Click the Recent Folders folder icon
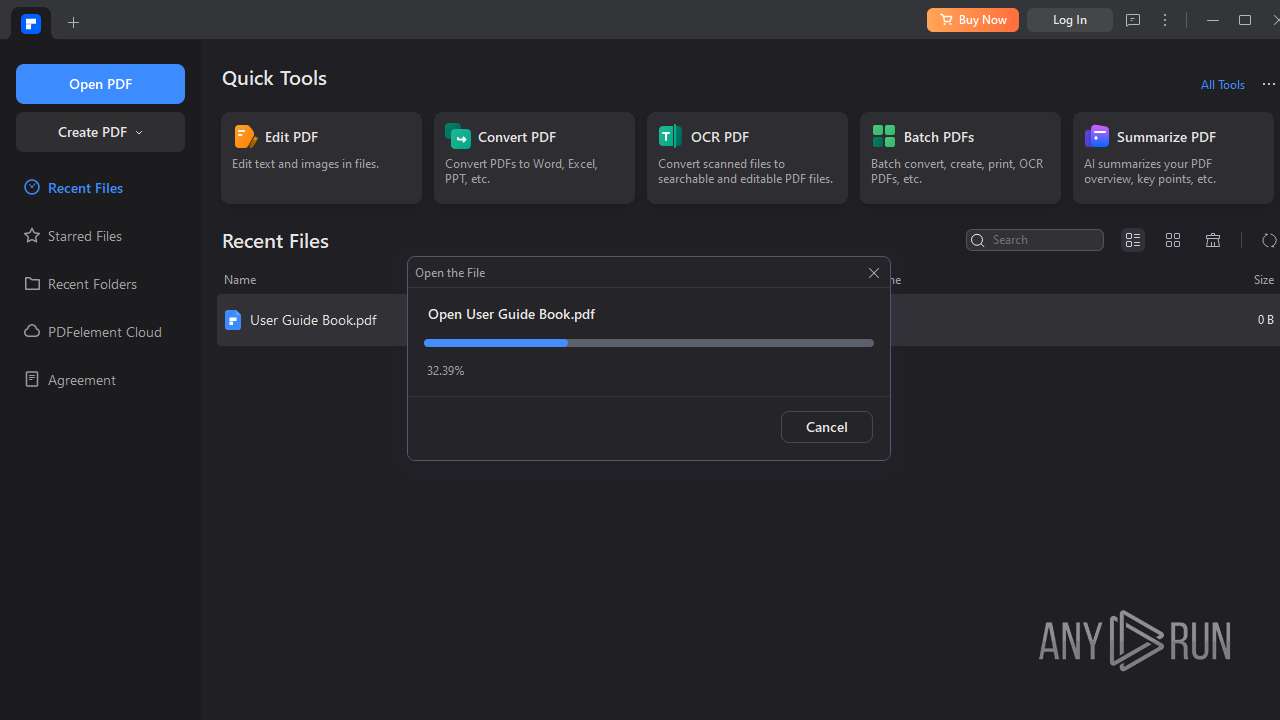This screenshot has width=1280, height=720. pyautogui.click(x=32, y=284)
